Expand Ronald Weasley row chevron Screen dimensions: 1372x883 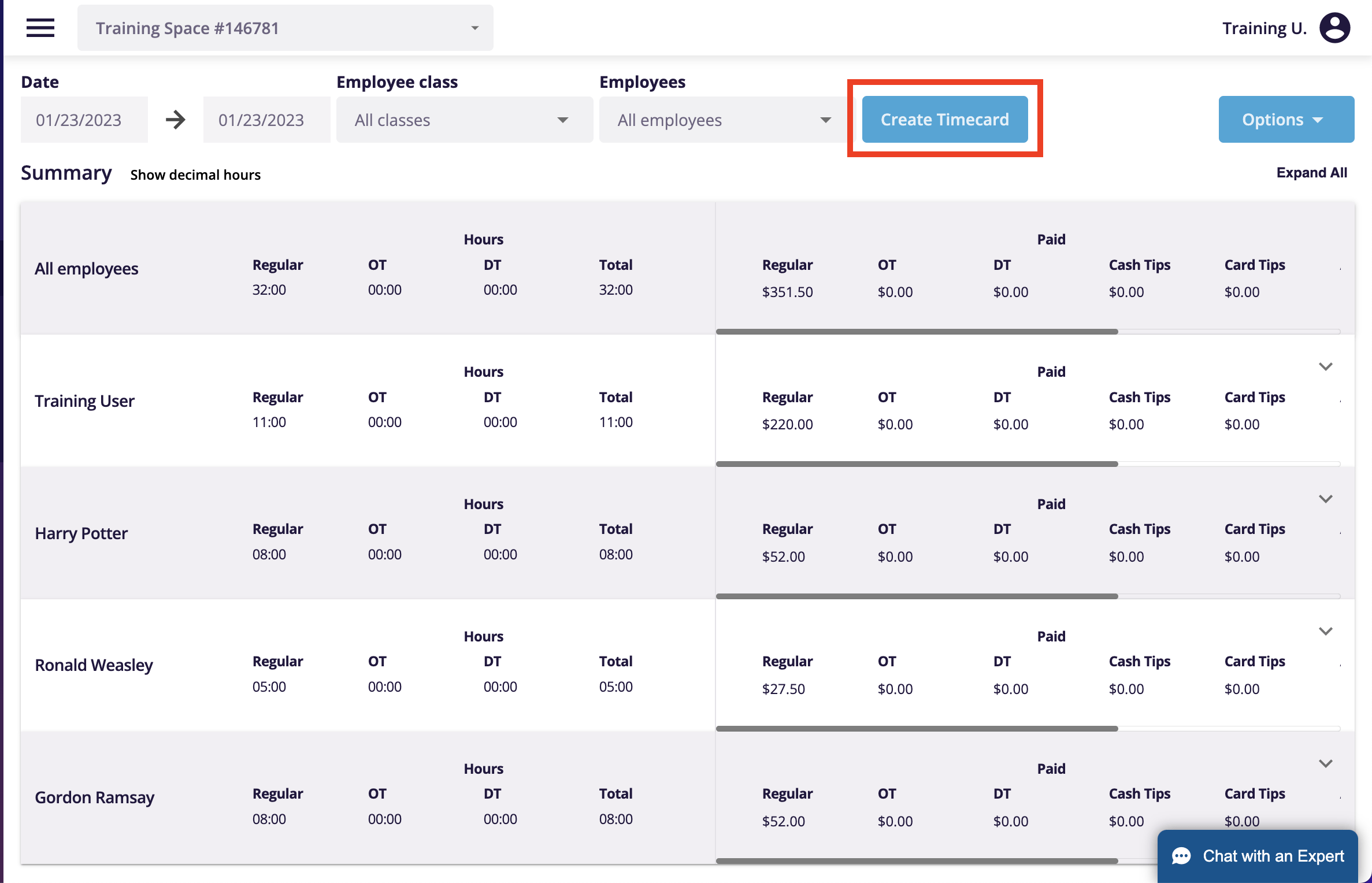coord(1325,632)
